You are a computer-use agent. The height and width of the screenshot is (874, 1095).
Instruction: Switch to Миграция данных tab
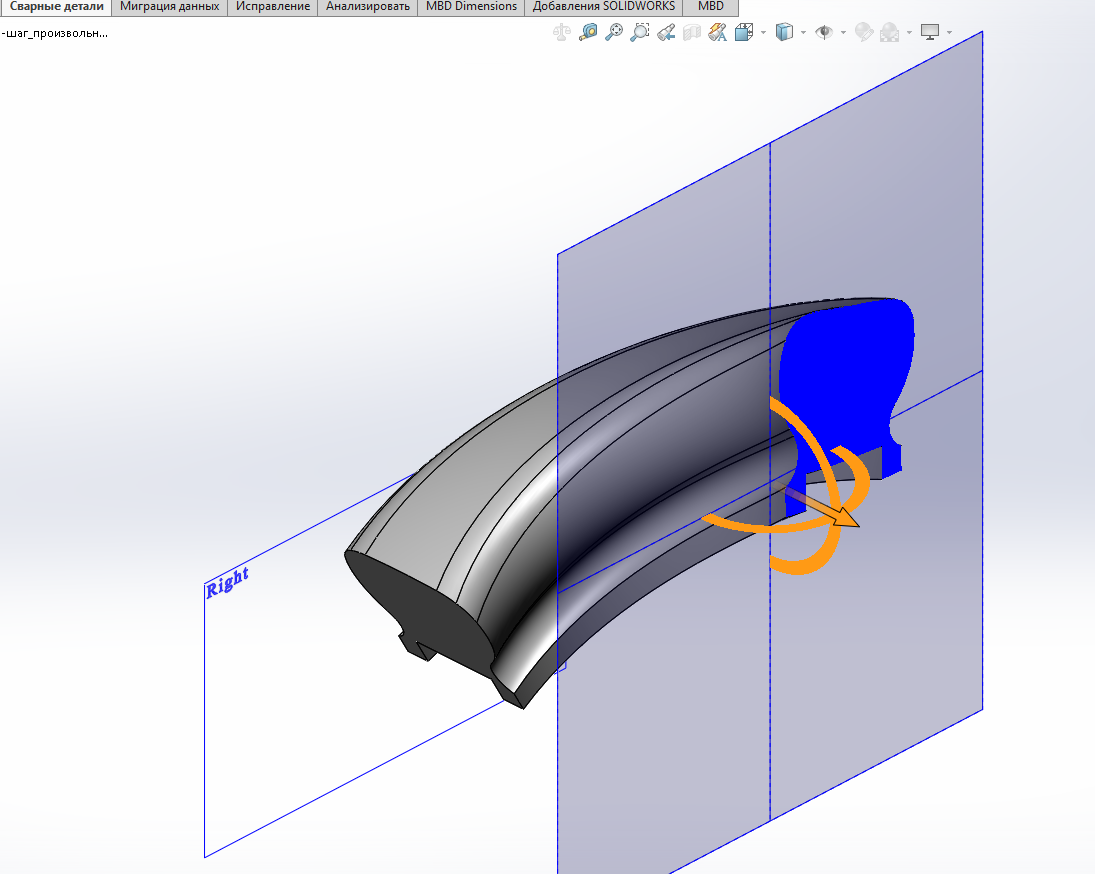(169, 7)
